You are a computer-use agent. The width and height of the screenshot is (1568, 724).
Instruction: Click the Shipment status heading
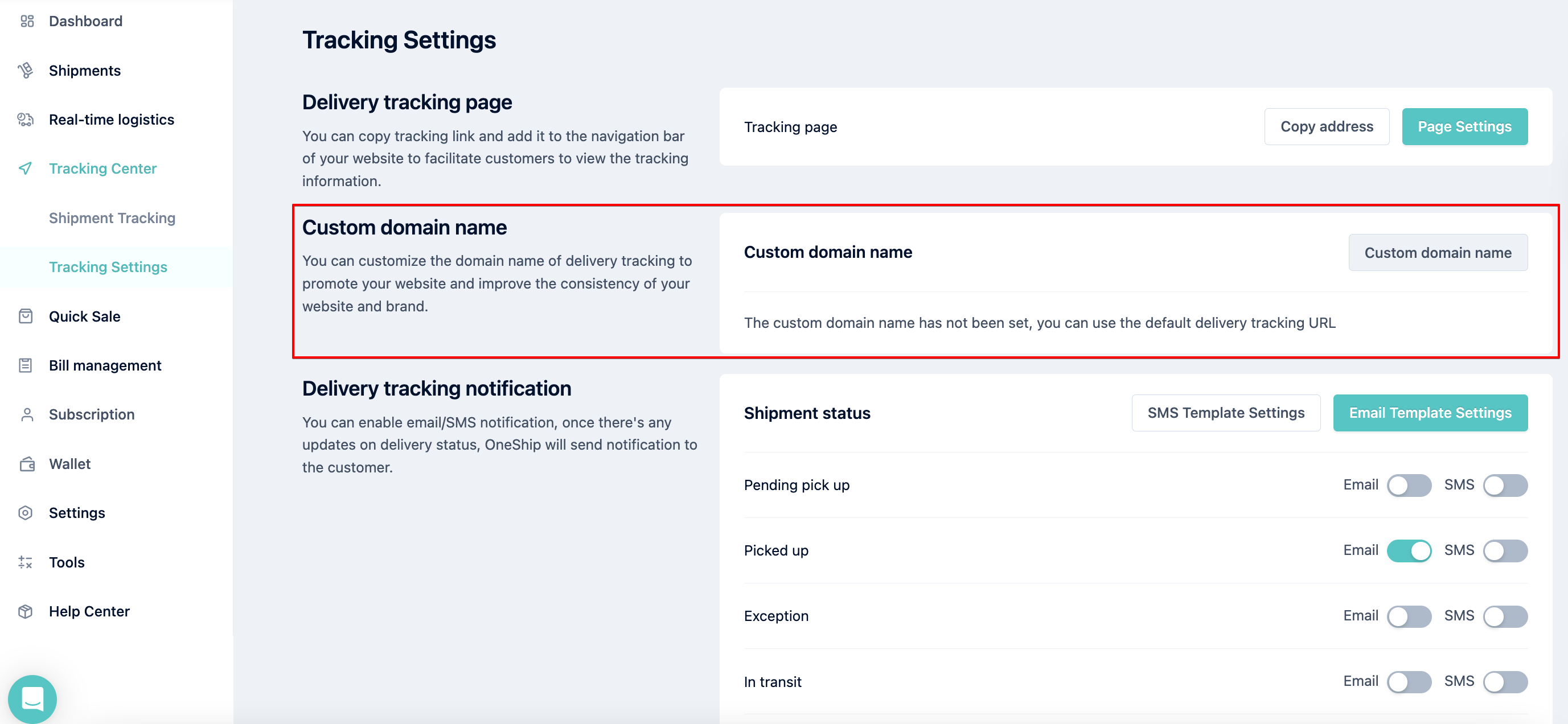807,413
